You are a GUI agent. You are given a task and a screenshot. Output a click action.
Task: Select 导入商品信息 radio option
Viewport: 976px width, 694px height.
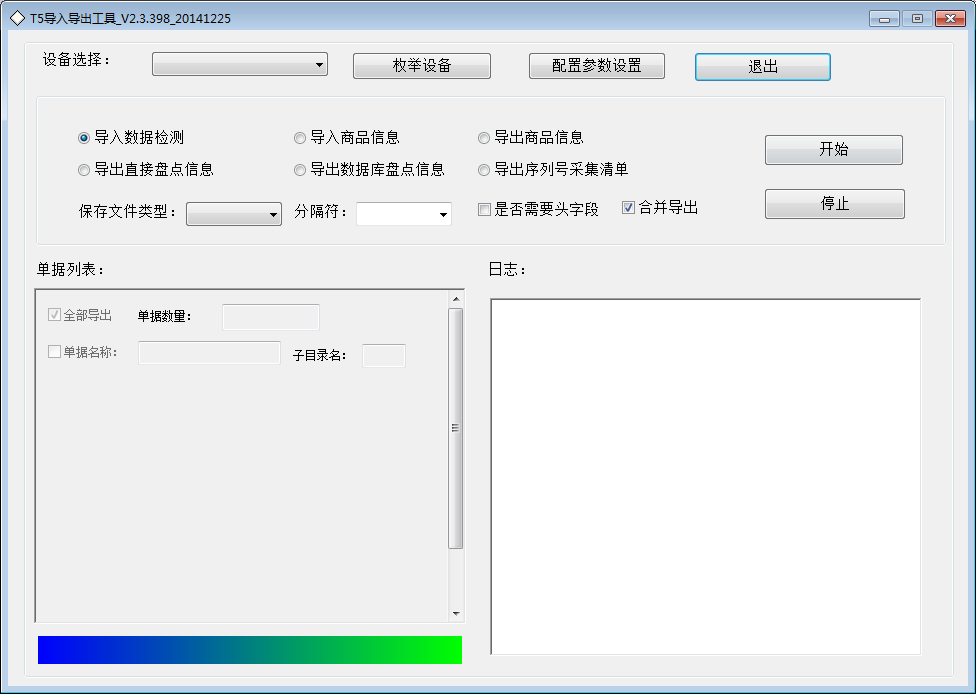300,138
